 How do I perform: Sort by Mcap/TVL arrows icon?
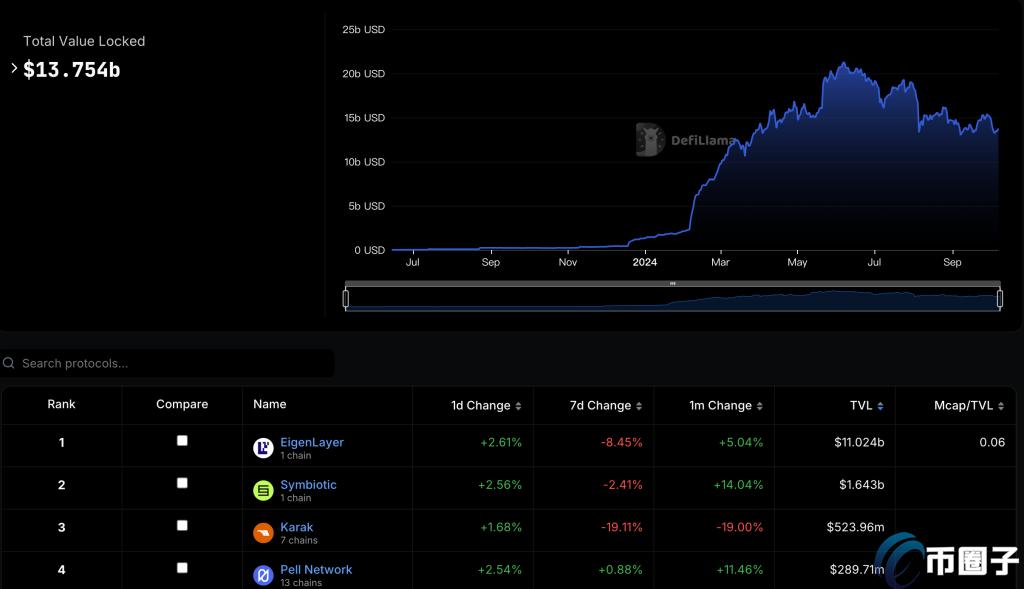(1001, 406)
